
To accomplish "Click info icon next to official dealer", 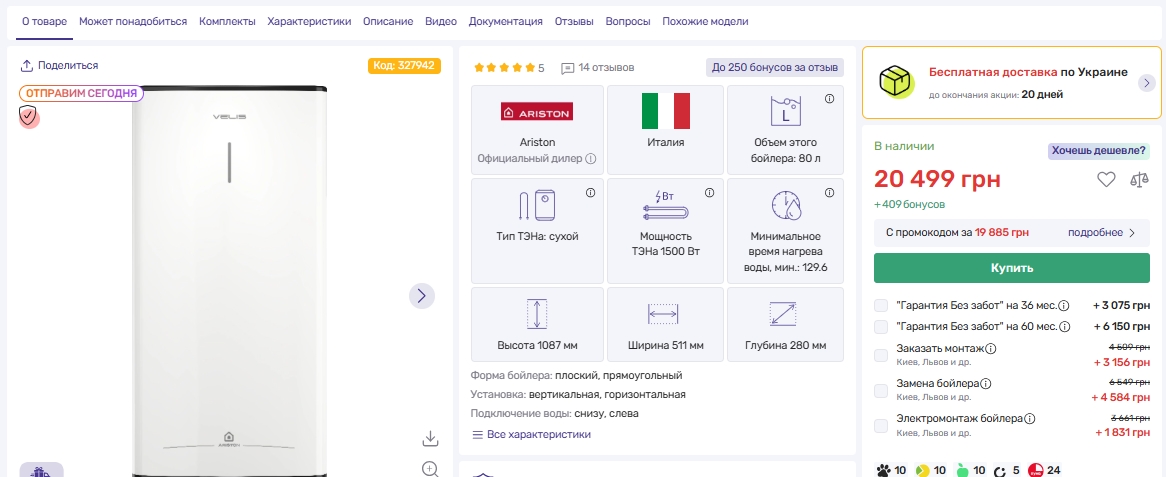I will point(591,159).
